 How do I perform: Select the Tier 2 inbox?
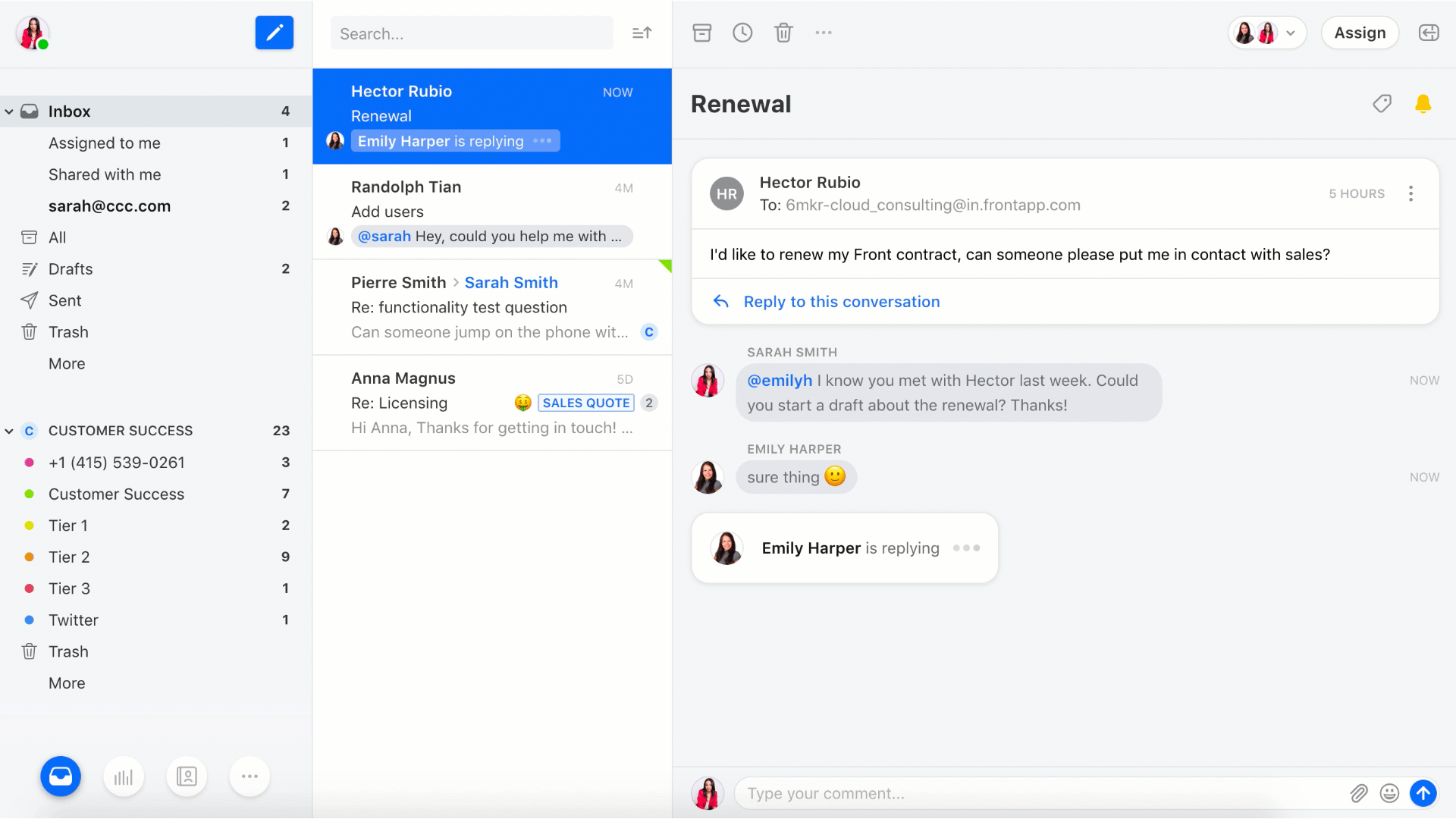tap(69, 557)
